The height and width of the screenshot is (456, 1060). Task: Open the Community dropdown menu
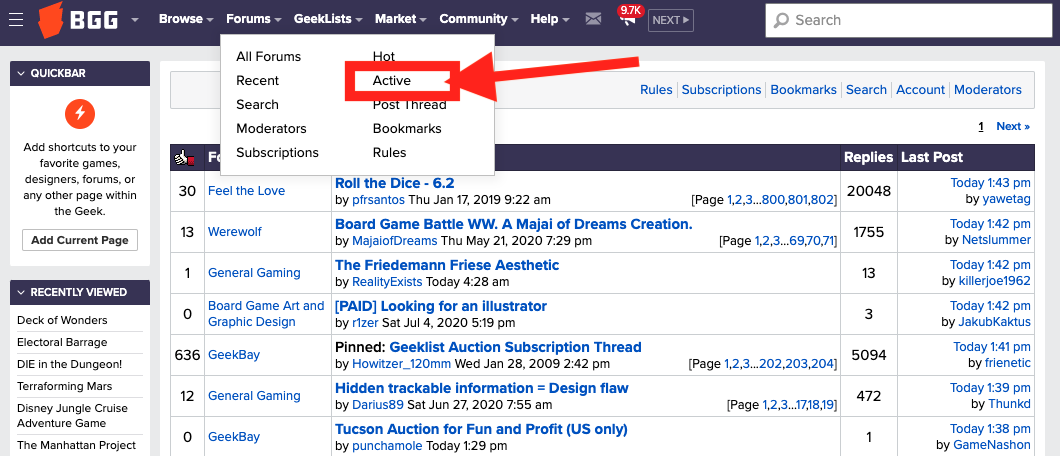point(479,20)
